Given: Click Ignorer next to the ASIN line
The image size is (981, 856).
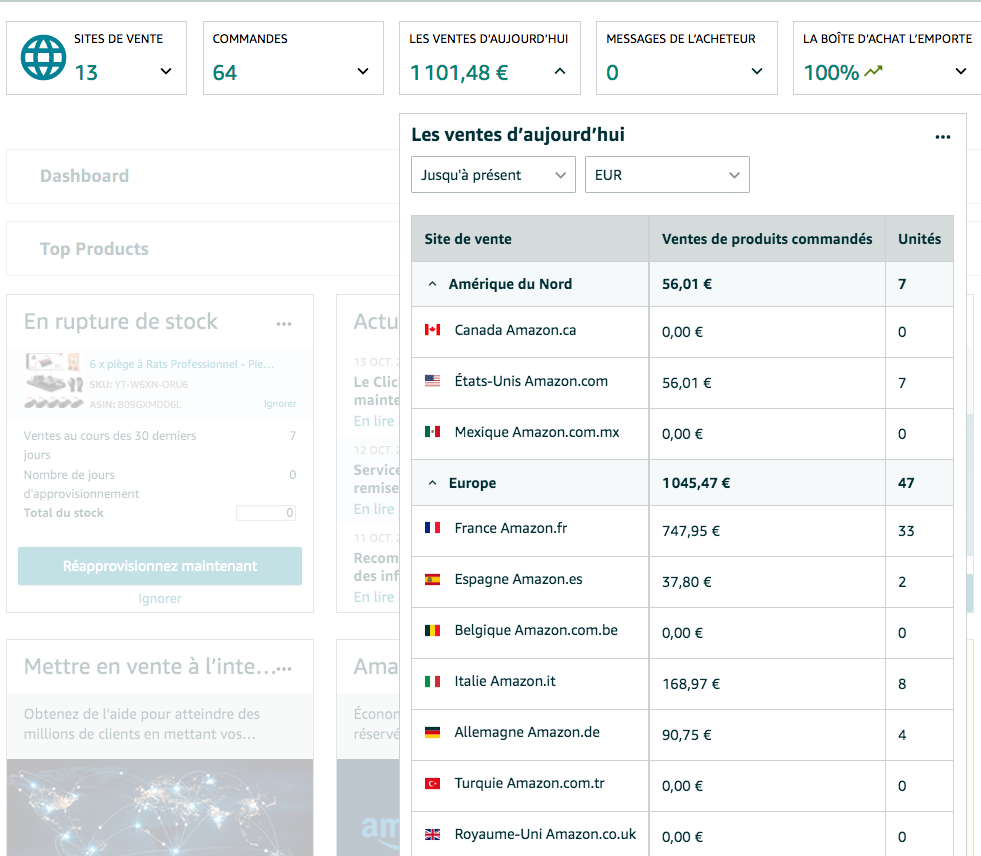Looking at the screenshot, I should tap(280, 404).
